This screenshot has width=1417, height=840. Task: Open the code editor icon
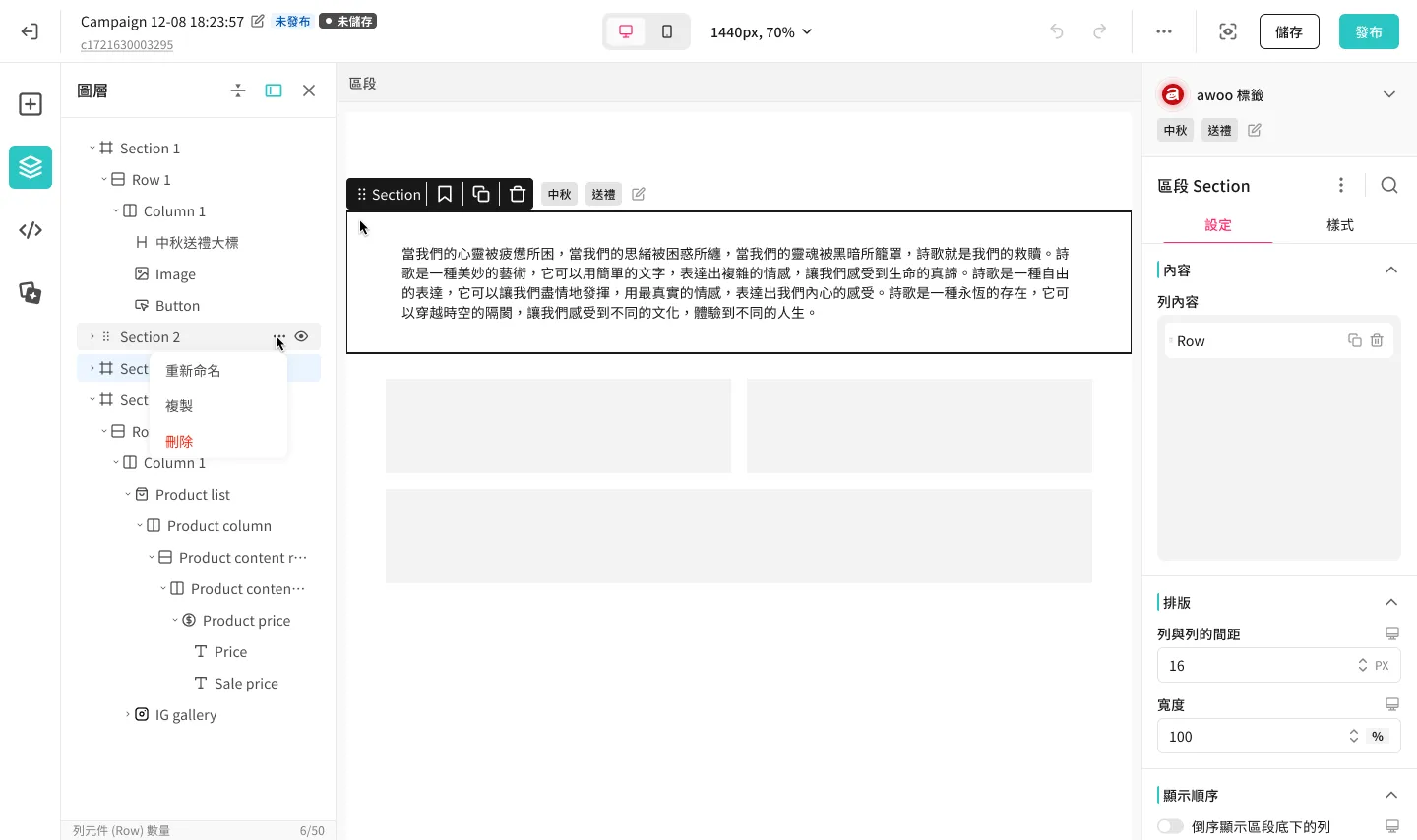coord(31,230)
